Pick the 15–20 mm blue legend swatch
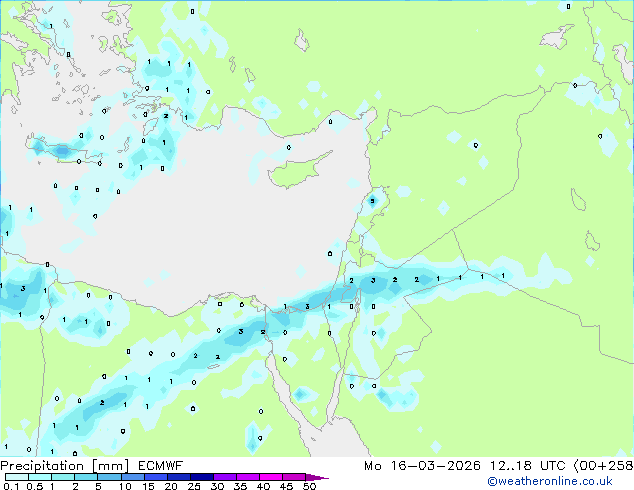The width and height of the screenshot is (634, 490). pos(155,477)
